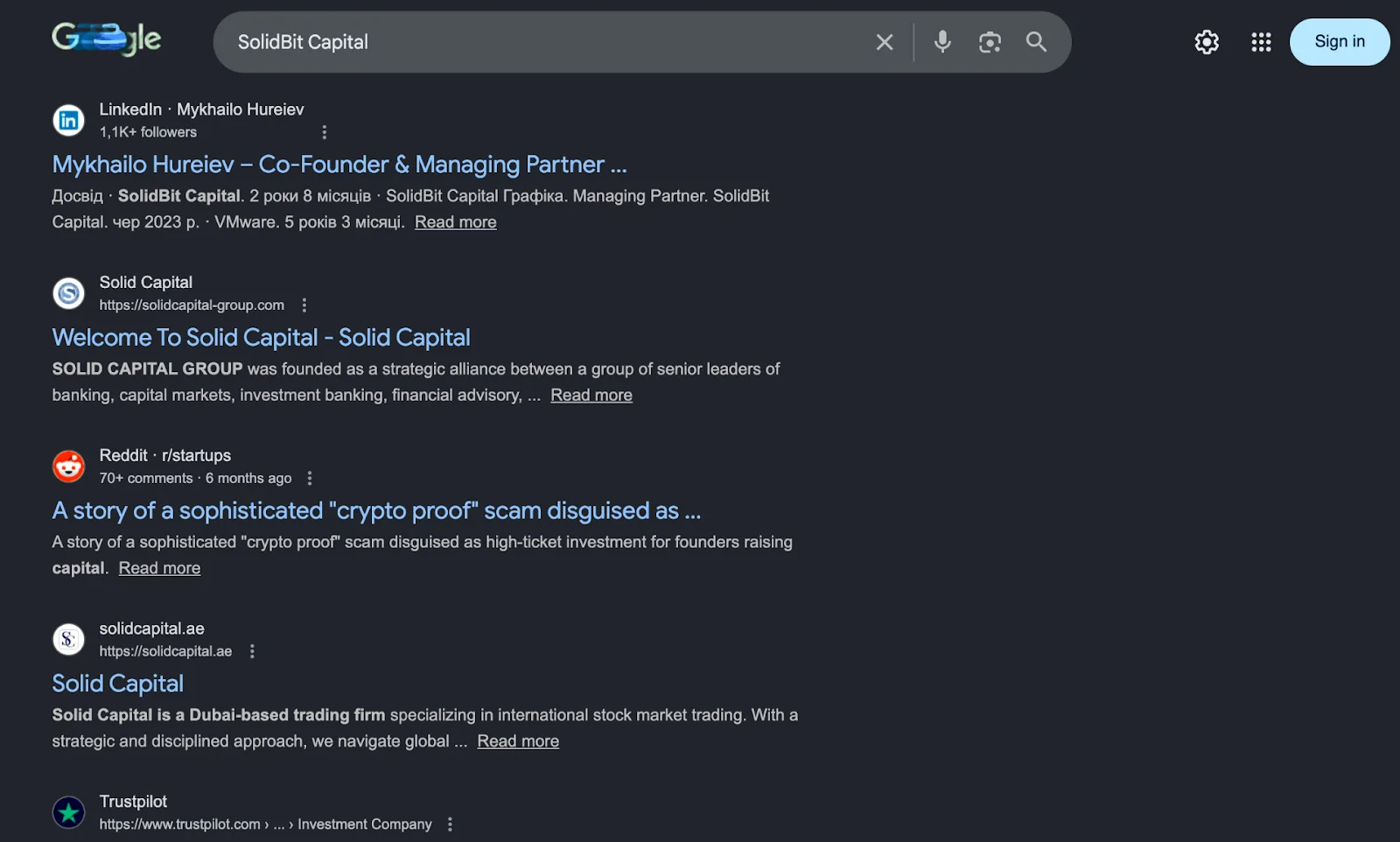Click the Trustpilot star favicon
1400x842 pixels.
tap(68, 812)
